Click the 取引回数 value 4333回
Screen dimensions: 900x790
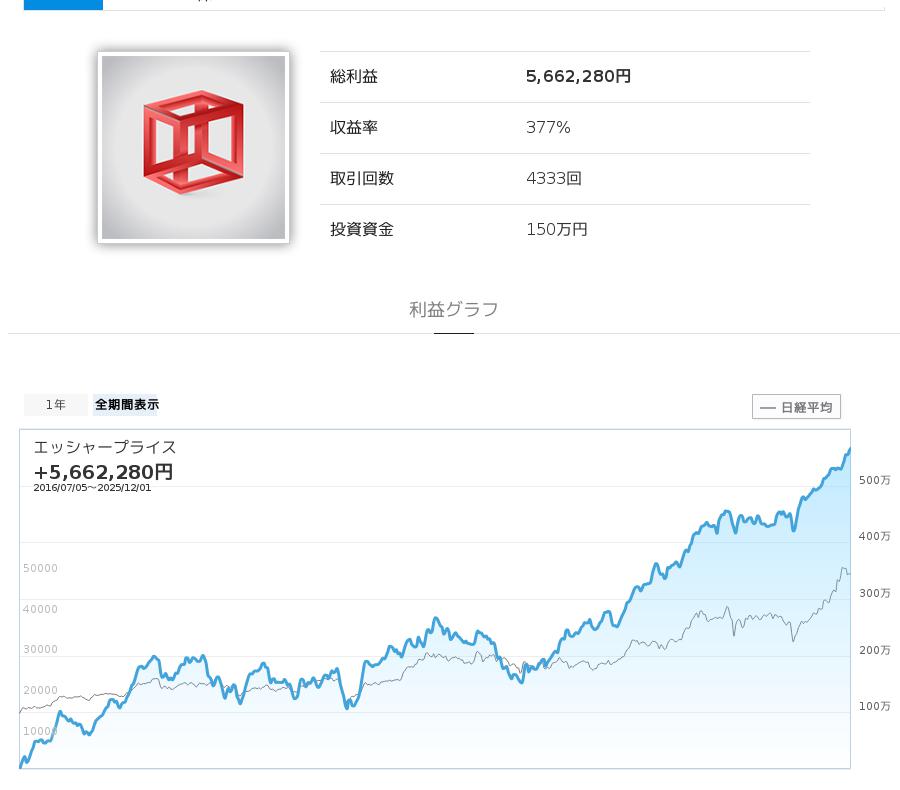[553, 179]
